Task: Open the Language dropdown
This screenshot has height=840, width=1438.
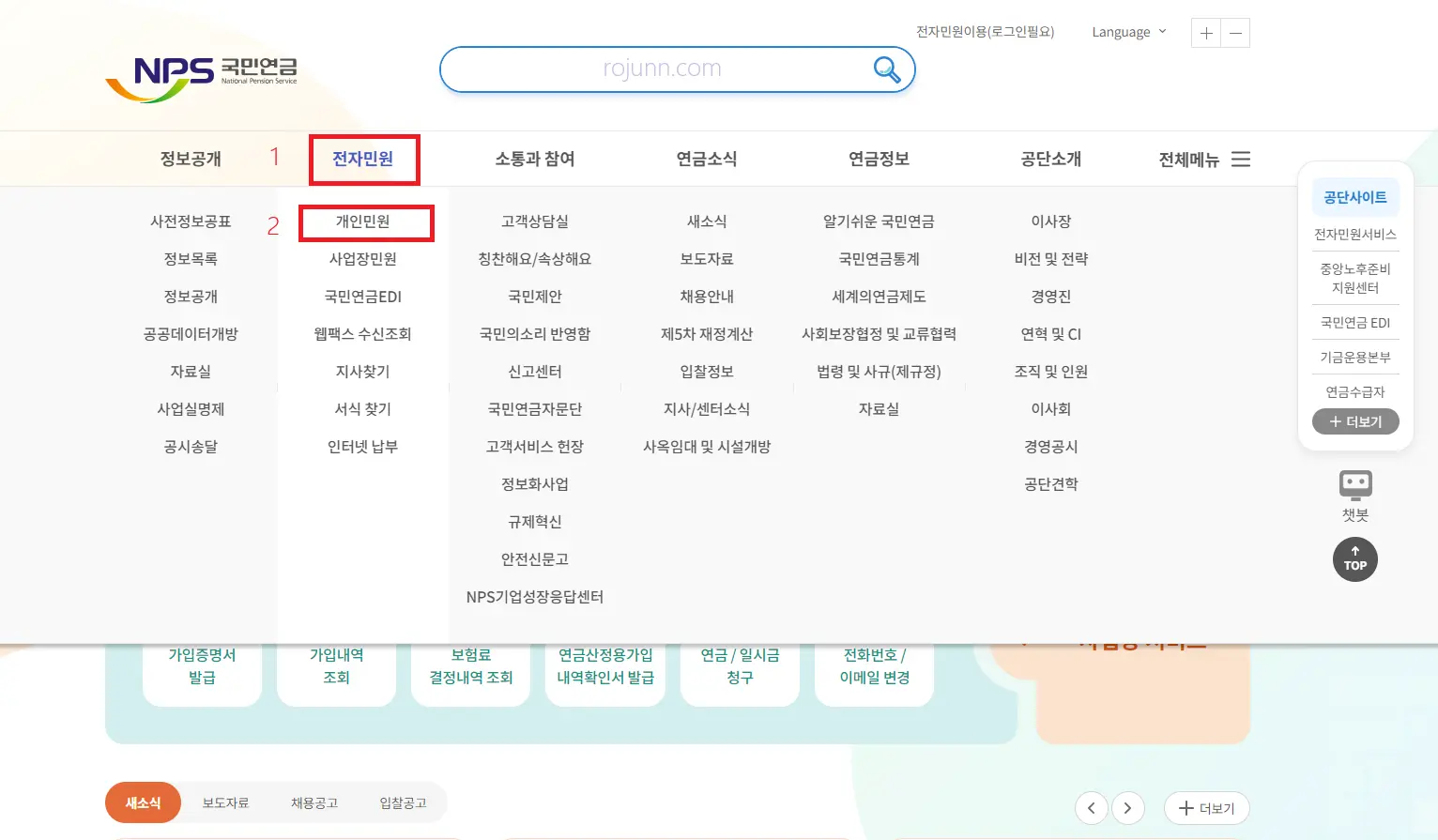Action: [x=1127, y=32]
